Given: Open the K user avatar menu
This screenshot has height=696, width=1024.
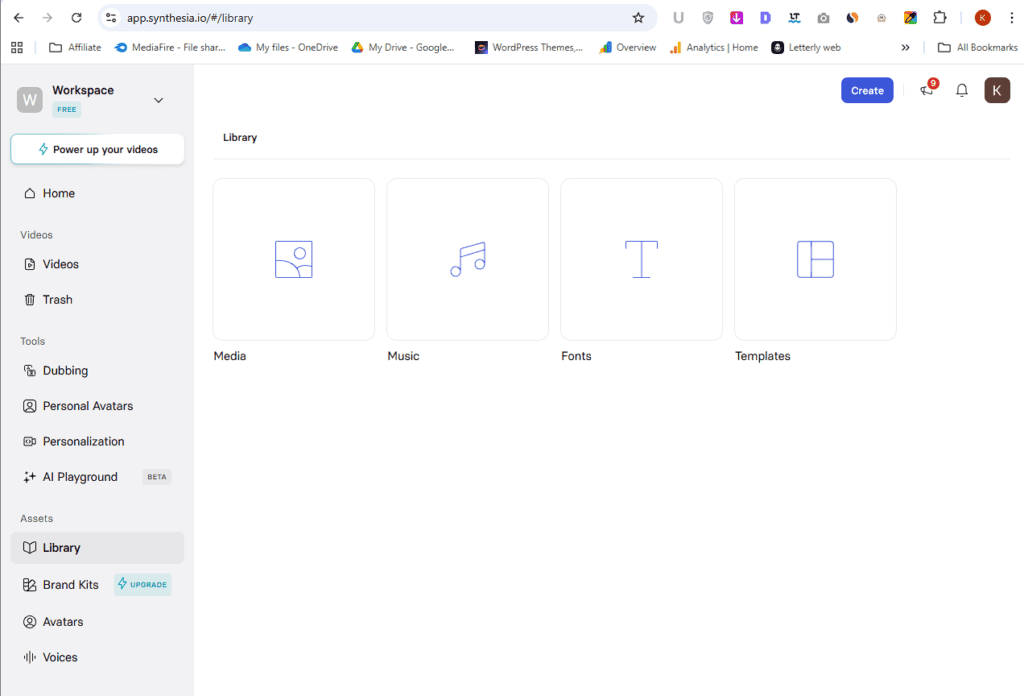Looking at the screenshot, I should [x=997, y=90].
